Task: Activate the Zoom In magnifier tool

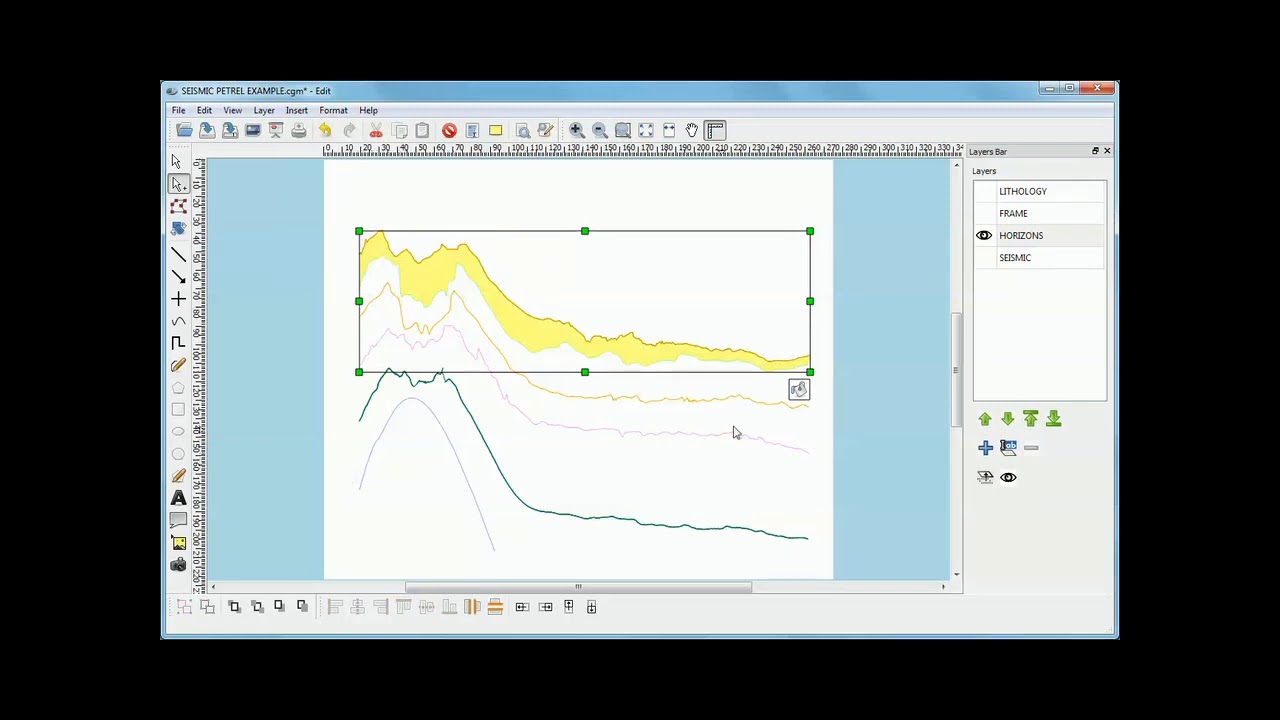Action: pos(576,130)
